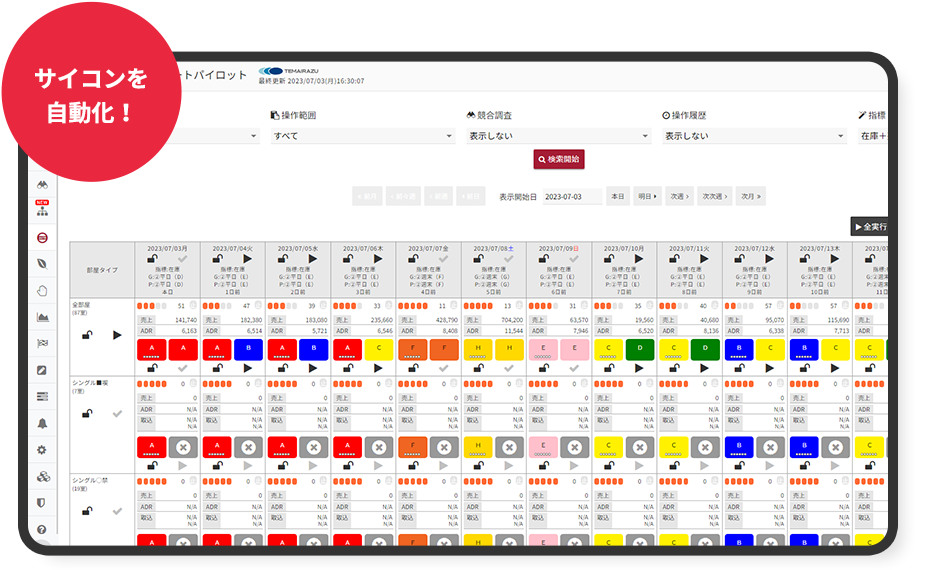Click the 次次週 button
The image size is (930, 570).
click(715, 196)
